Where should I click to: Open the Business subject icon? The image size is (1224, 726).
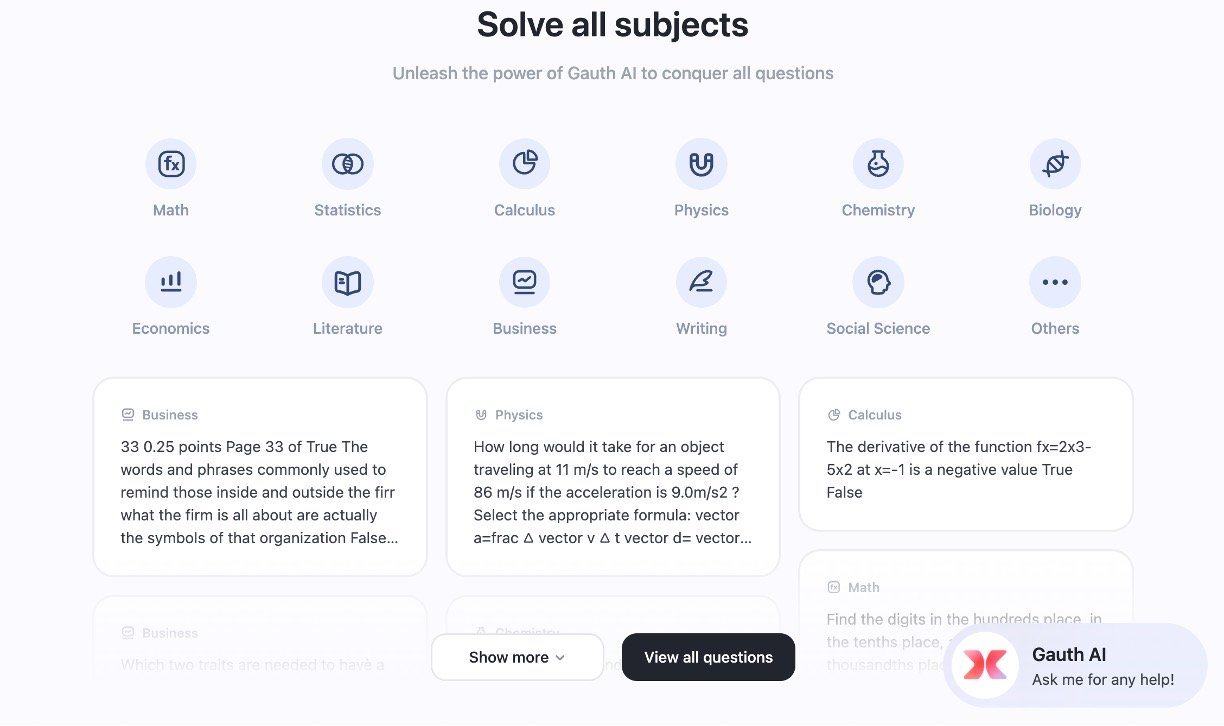(x=525, y=282)
